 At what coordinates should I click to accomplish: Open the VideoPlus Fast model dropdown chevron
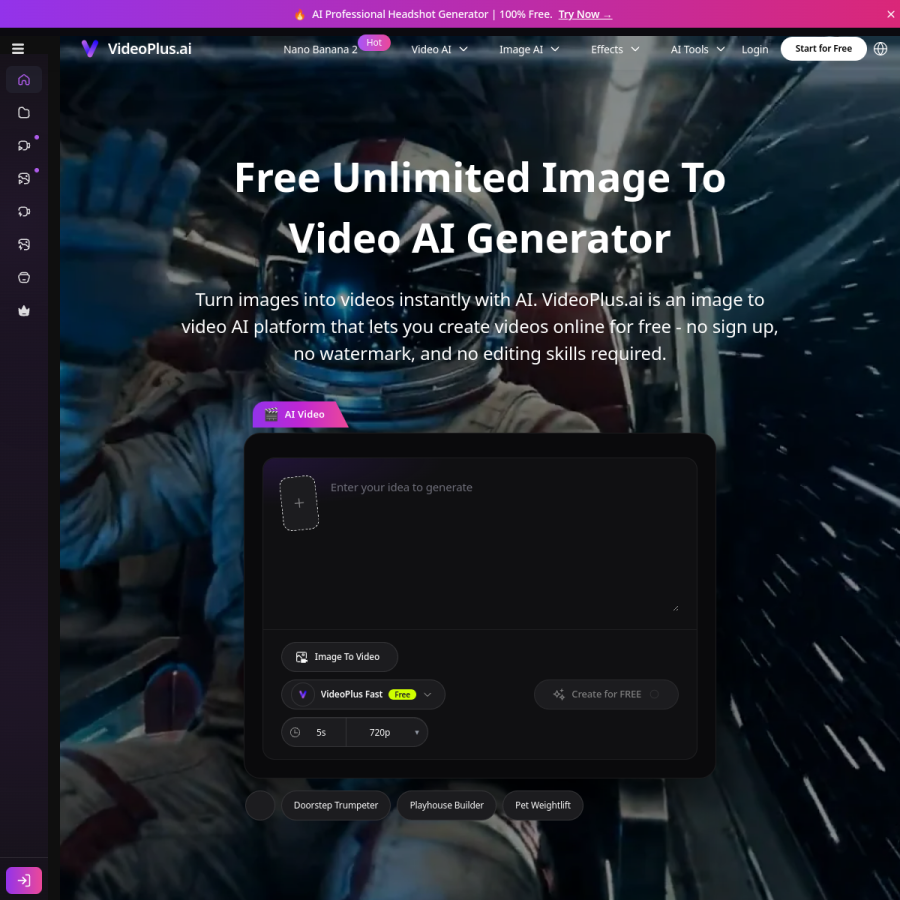click(x=428, y=695)
